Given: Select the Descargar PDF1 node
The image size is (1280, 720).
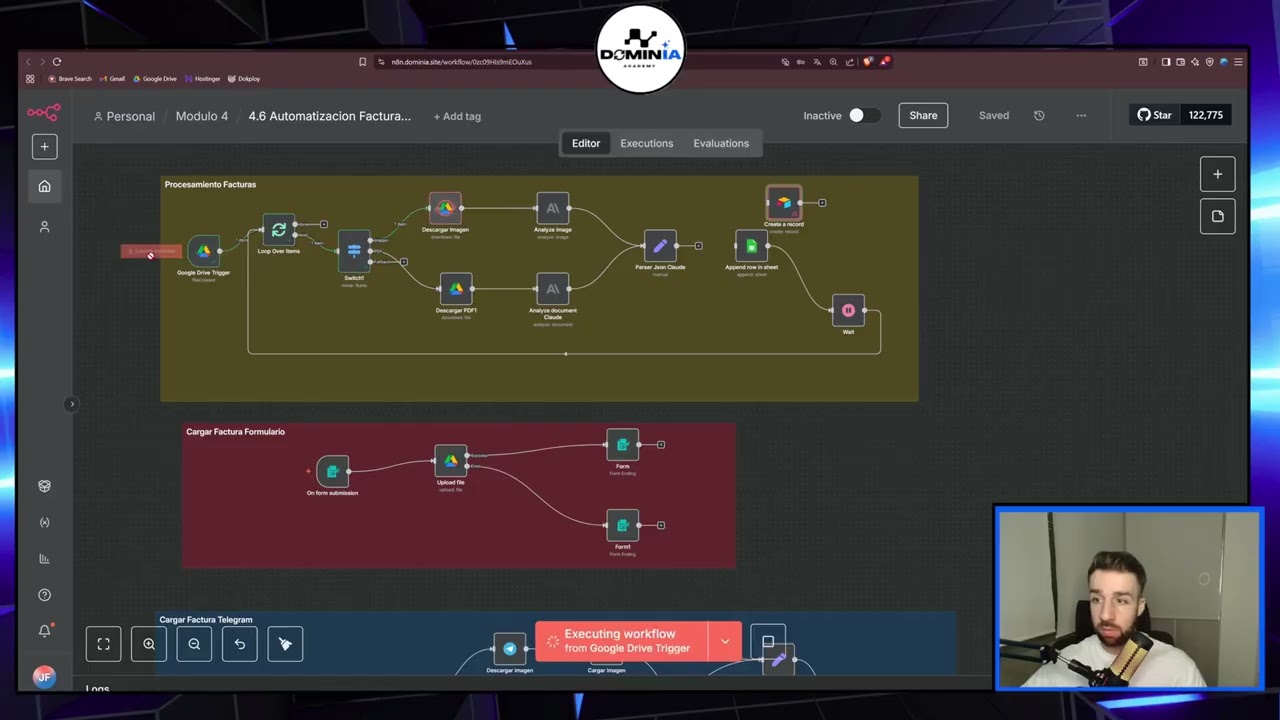Looking at the screenshot, I should pos(456,289).
